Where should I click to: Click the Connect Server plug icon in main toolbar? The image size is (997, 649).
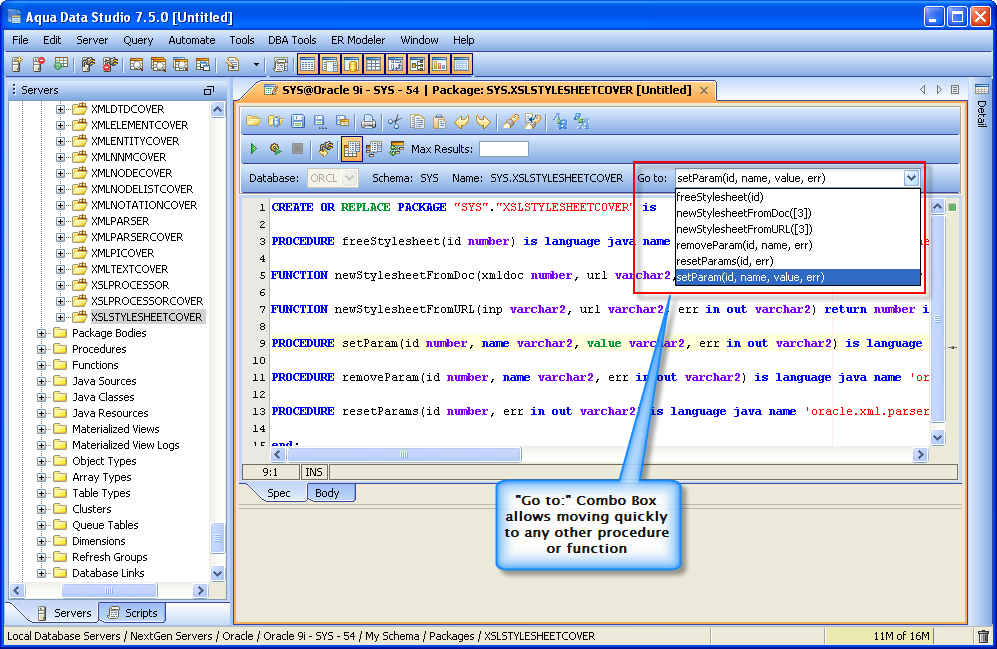(x=88, y=64)
